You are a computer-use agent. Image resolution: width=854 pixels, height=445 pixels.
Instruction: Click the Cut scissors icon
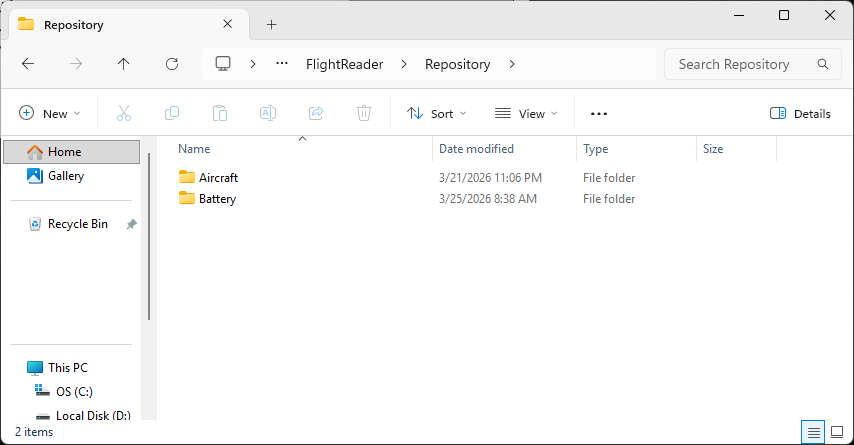[124, 113]
